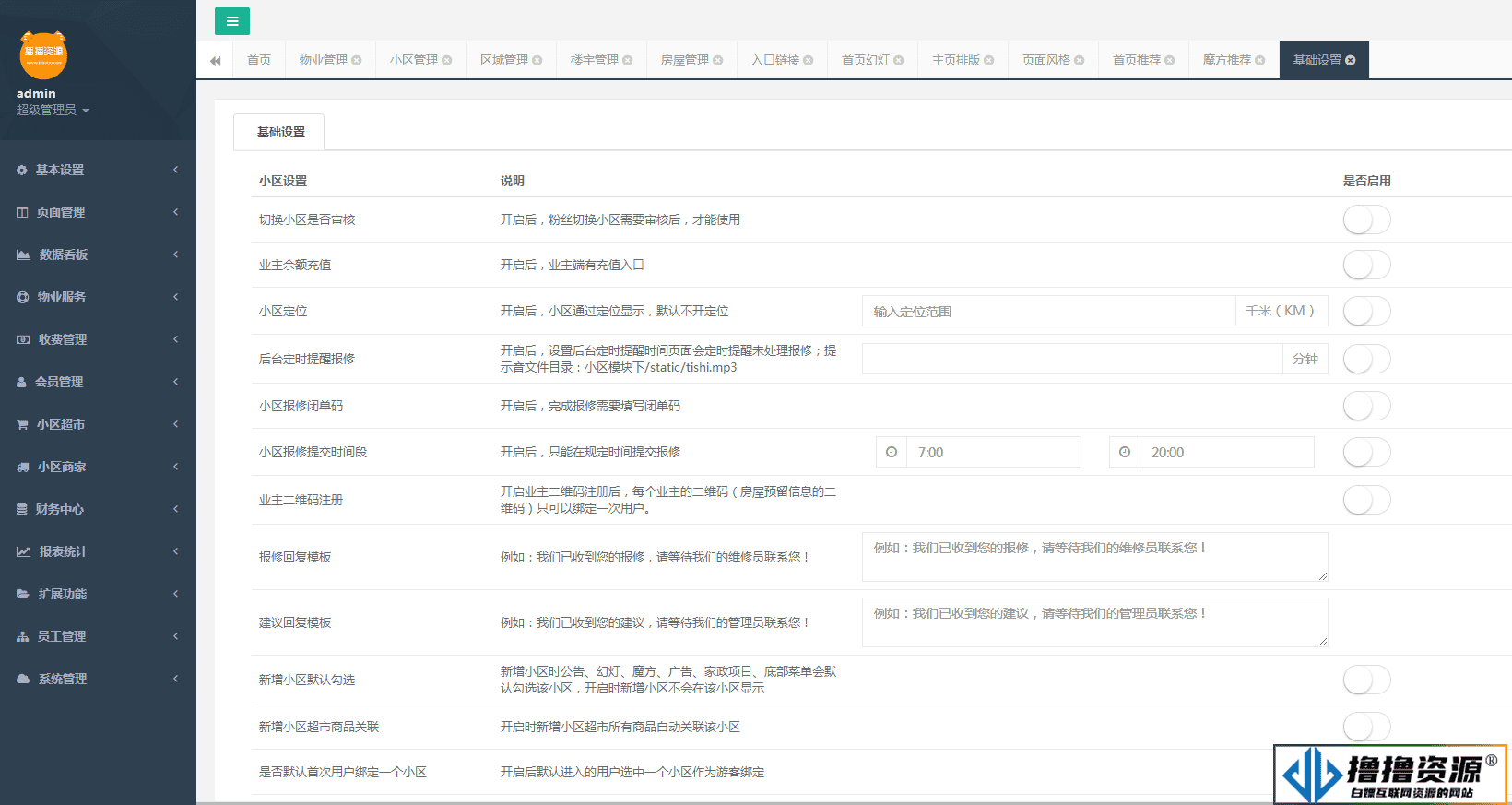Viewport: 1512px width, 805px height.
Task: Open the 扩展功能 sidebar item
Action: (x=98, y=594)
